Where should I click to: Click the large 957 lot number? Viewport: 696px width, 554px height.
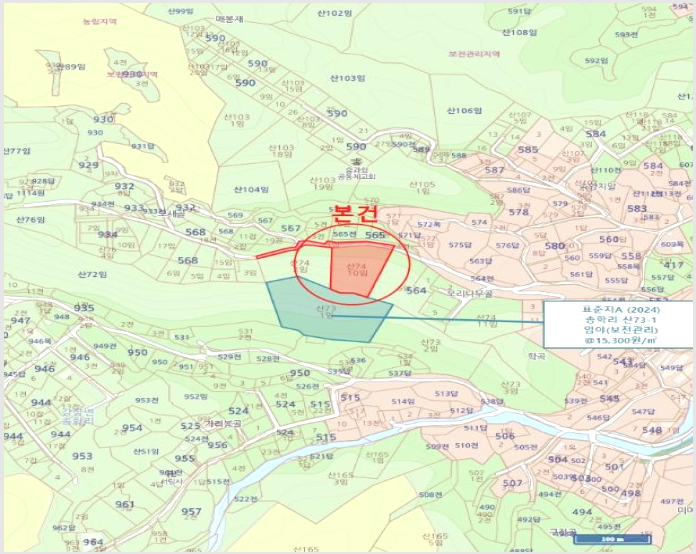point(191,511)
